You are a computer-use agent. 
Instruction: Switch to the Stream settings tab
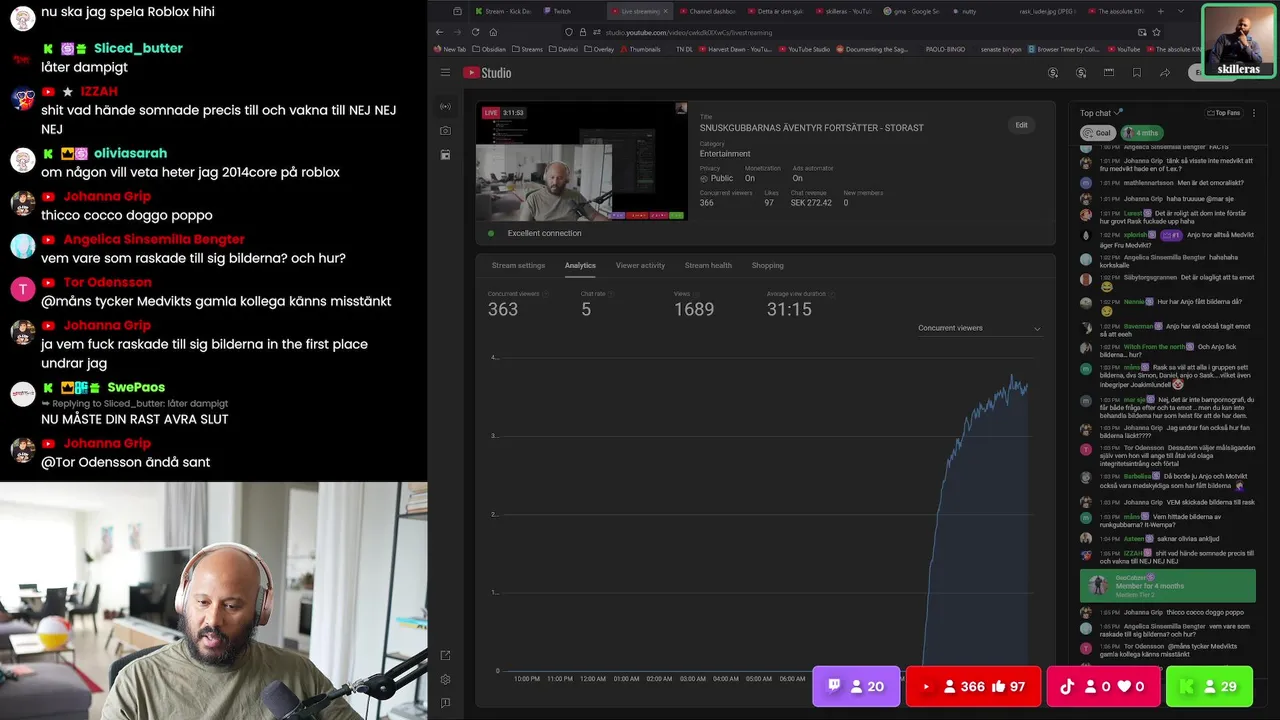click(x=518, y=265)
